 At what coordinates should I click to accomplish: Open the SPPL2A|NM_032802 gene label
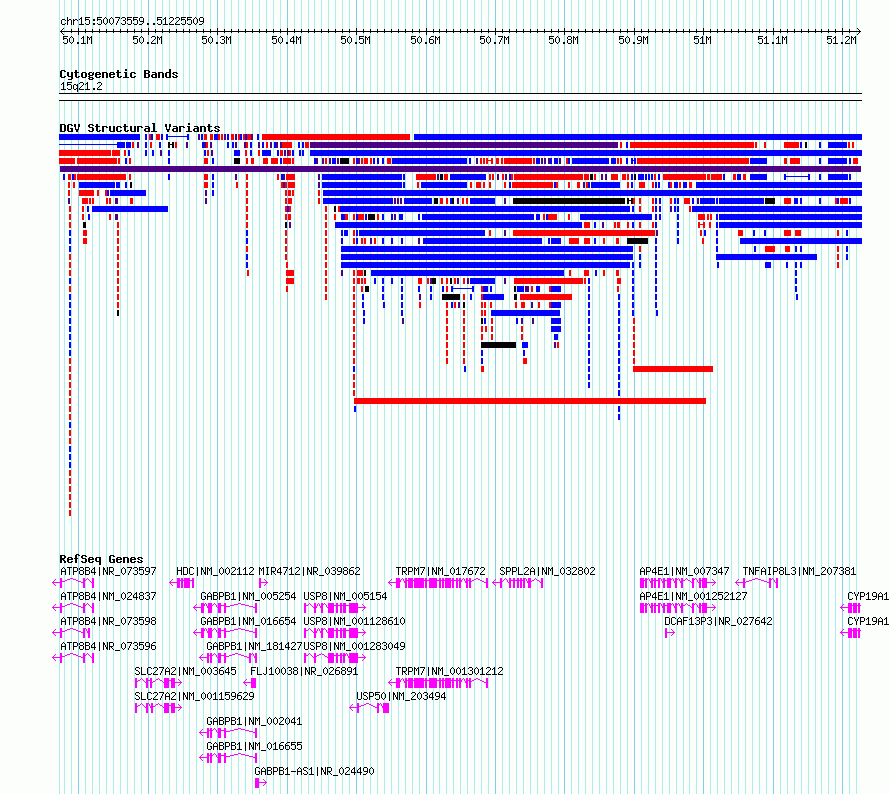547,572
